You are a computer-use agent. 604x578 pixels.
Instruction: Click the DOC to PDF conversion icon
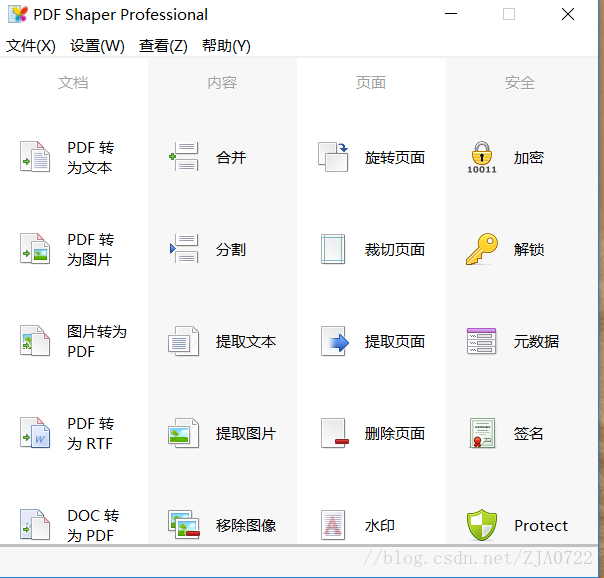(x=35, y=525)
